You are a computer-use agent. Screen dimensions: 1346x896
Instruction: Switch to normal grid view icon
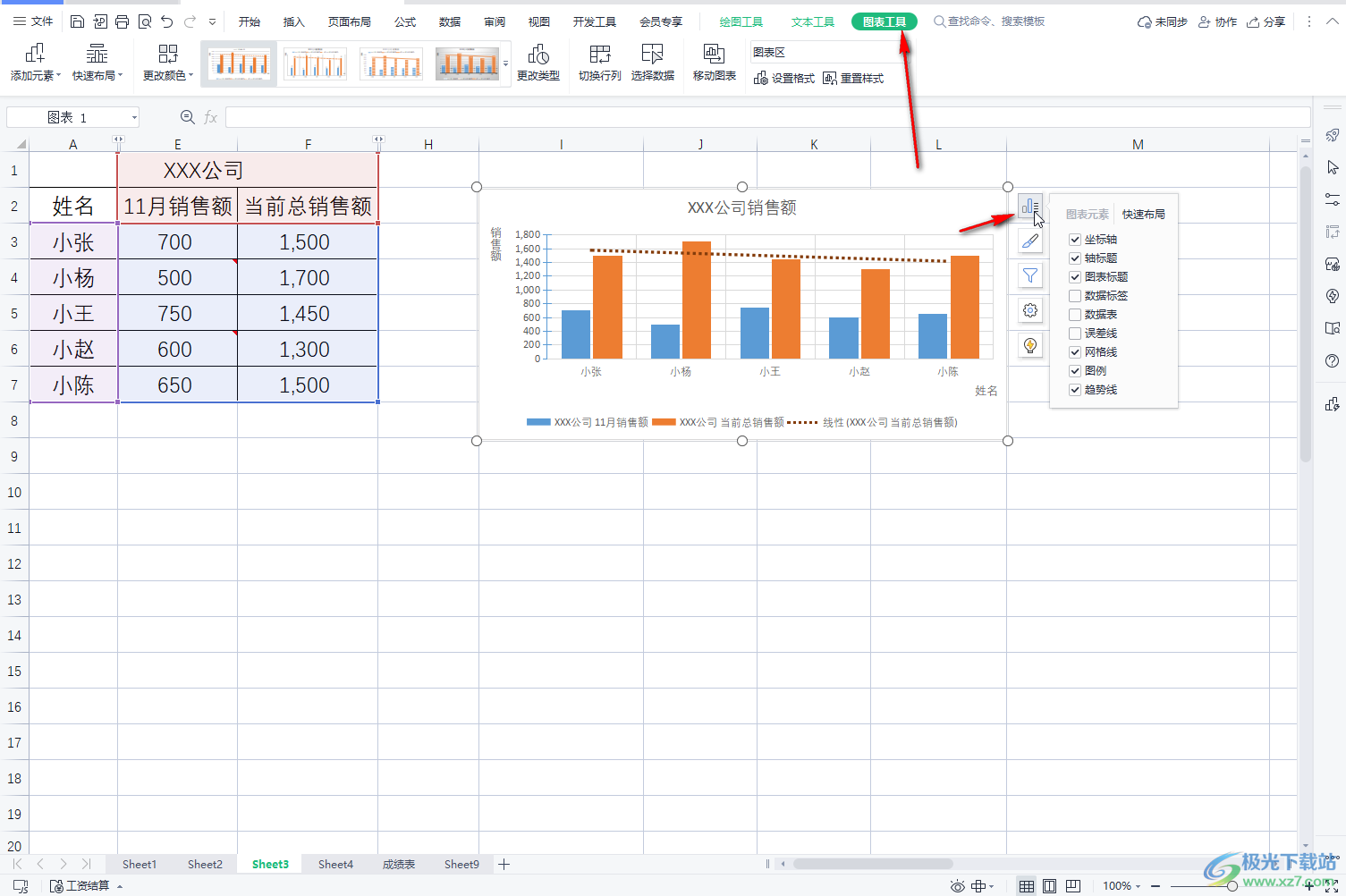[x=1027, y=886]
